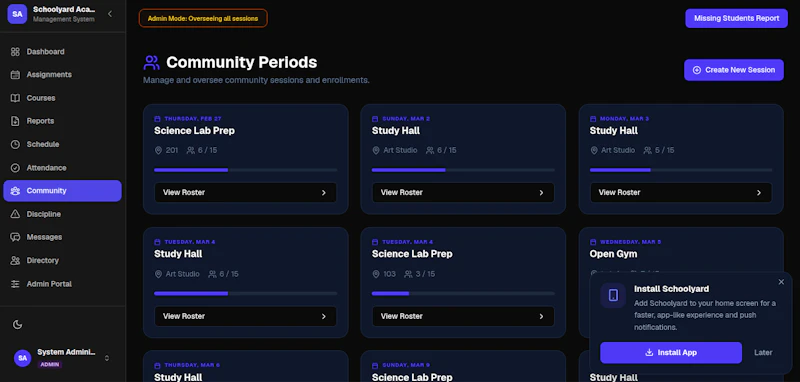Image resolution: width=800 pixels, height=382 pixels.
Task: Open Messages from the sidebar
Action: [x=62, y=237]
